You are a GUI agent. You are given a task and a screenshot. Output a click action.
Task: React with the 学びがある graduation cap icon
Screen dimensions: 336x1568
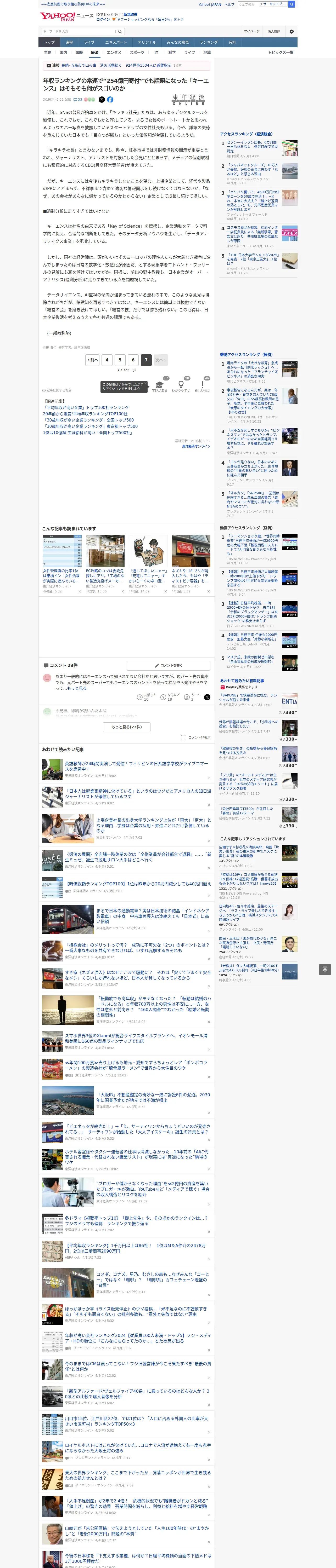click(x=160, y=384)
